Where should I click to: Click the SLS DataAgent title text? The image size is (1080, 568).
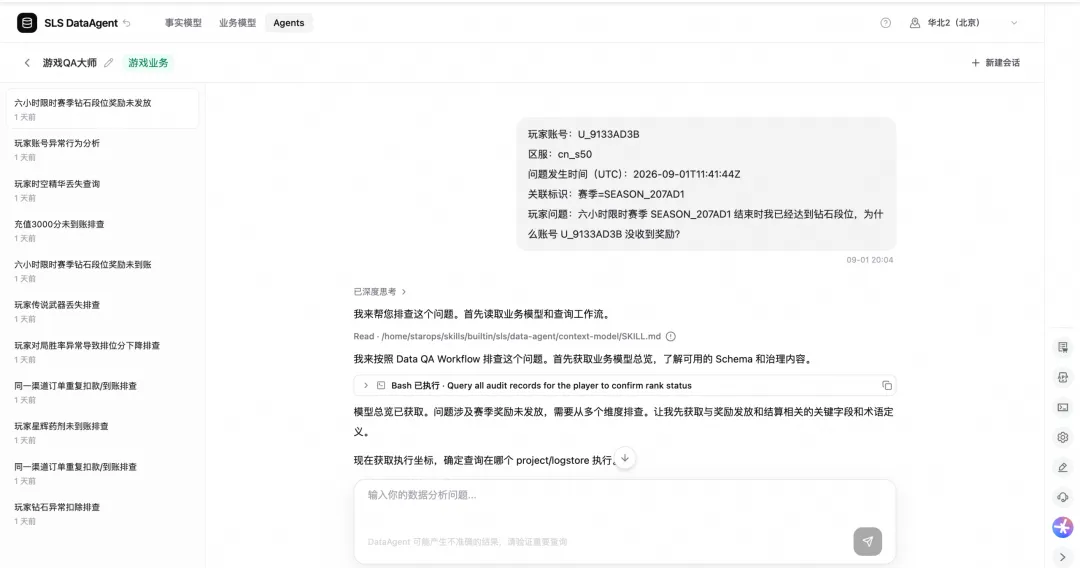[x=81, y=23]
